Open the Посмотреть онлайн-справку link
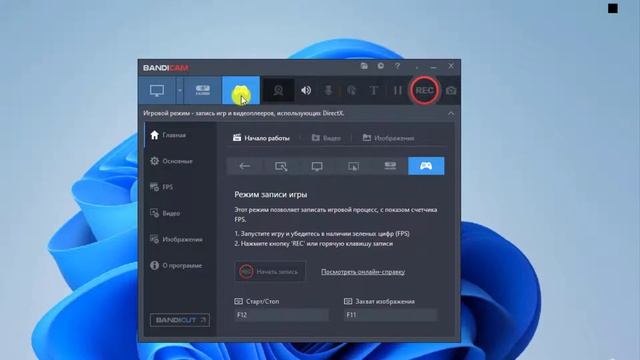 (x=363, y=272)
